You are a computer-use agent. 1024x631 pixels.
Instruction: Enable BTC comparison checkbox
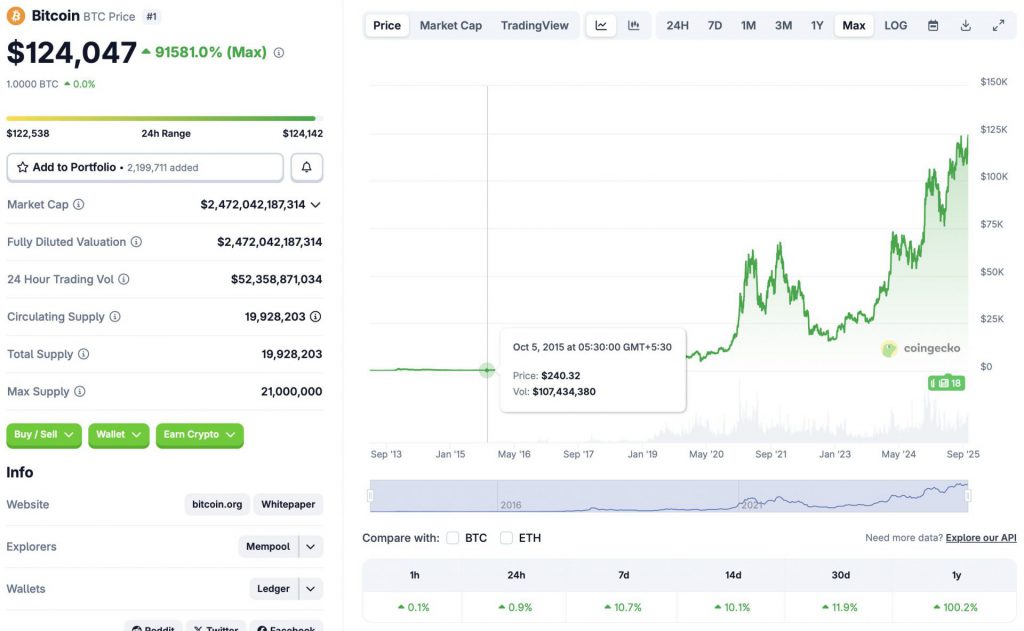tap(453, 538)
